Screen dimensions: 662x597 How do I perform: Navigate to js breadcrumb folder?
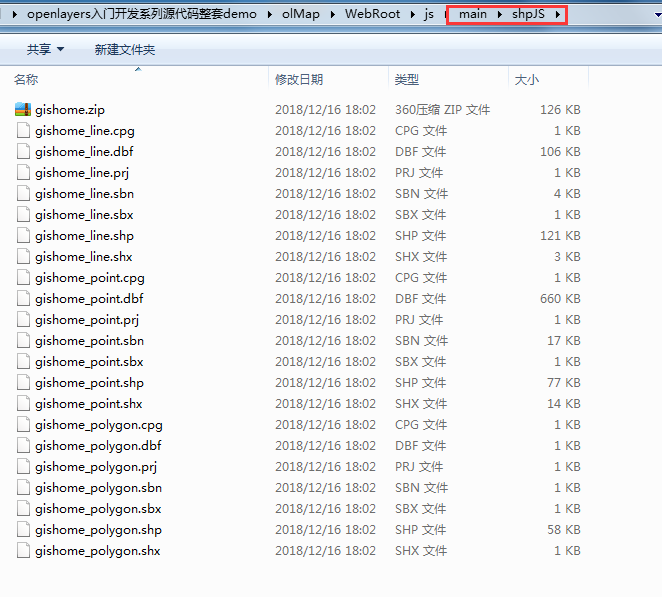tap(429, 14)
